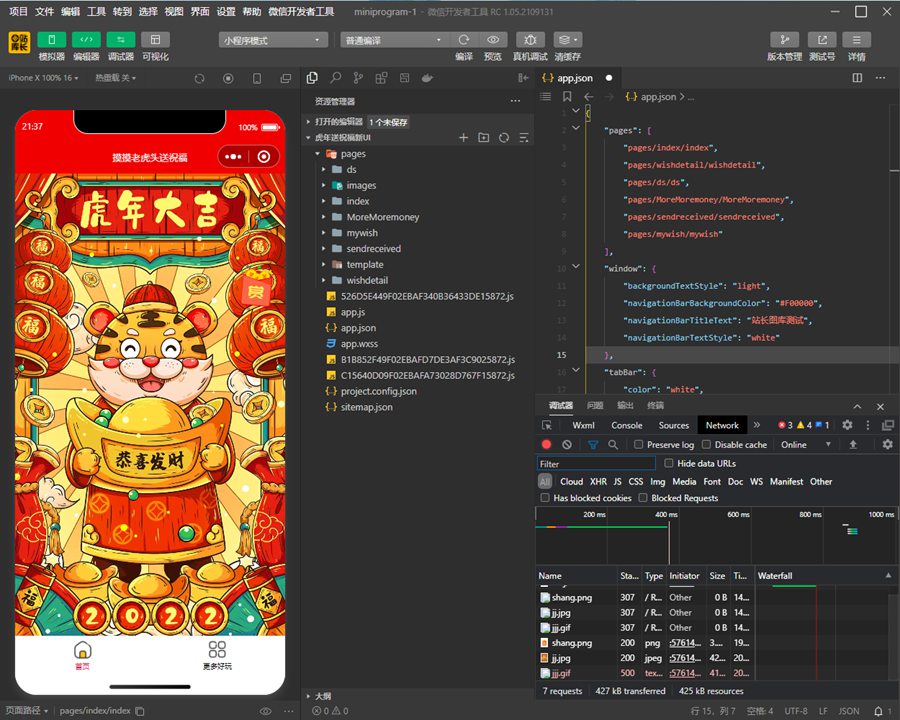Click the 真机调试 bug icon
The height and width of the screenshot is (720, 900).
[x=530, y=40]
